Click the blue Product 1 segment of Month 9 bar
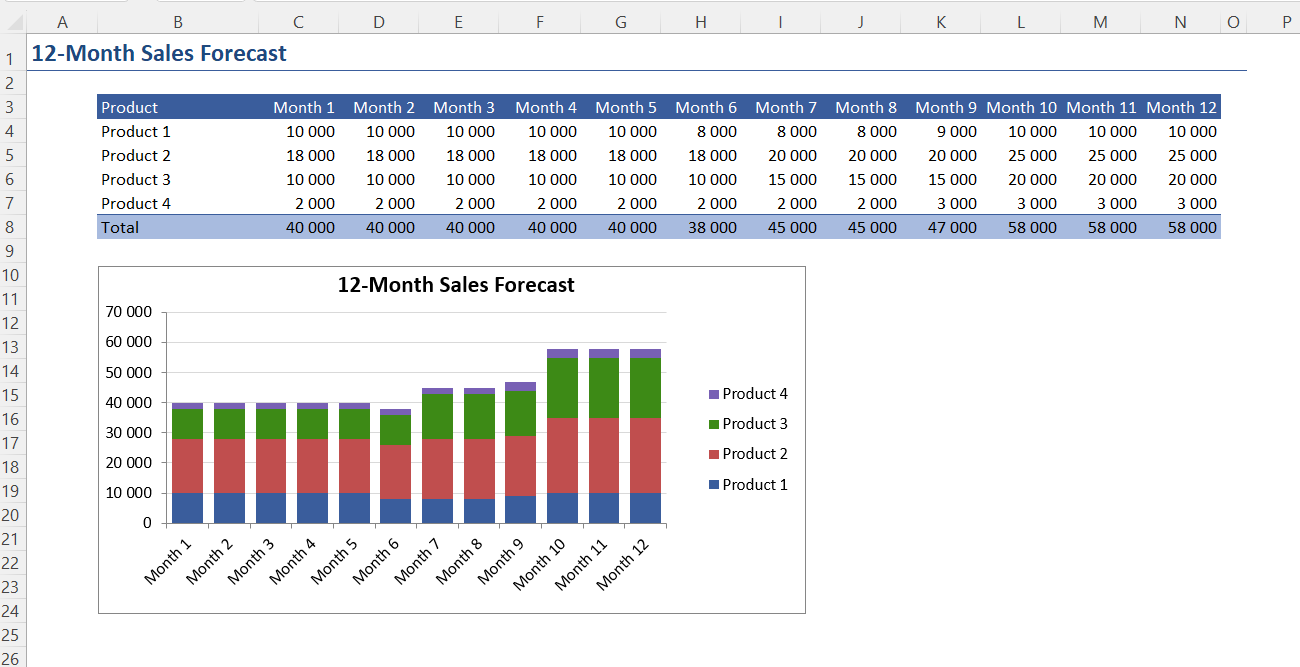The image size is (1300, 667). [x=520, y=510]
